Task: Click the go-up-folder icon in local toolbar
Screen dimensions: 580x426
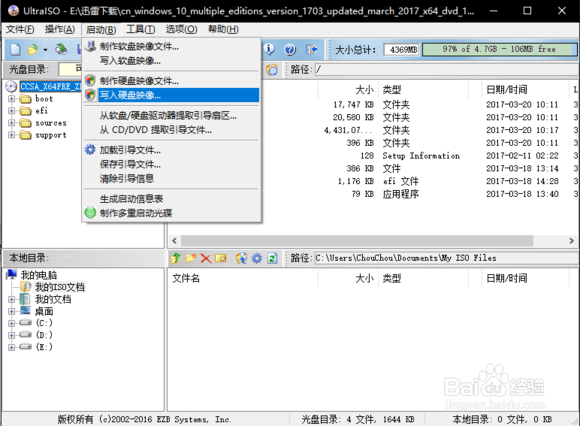Action: coord(176,258)
